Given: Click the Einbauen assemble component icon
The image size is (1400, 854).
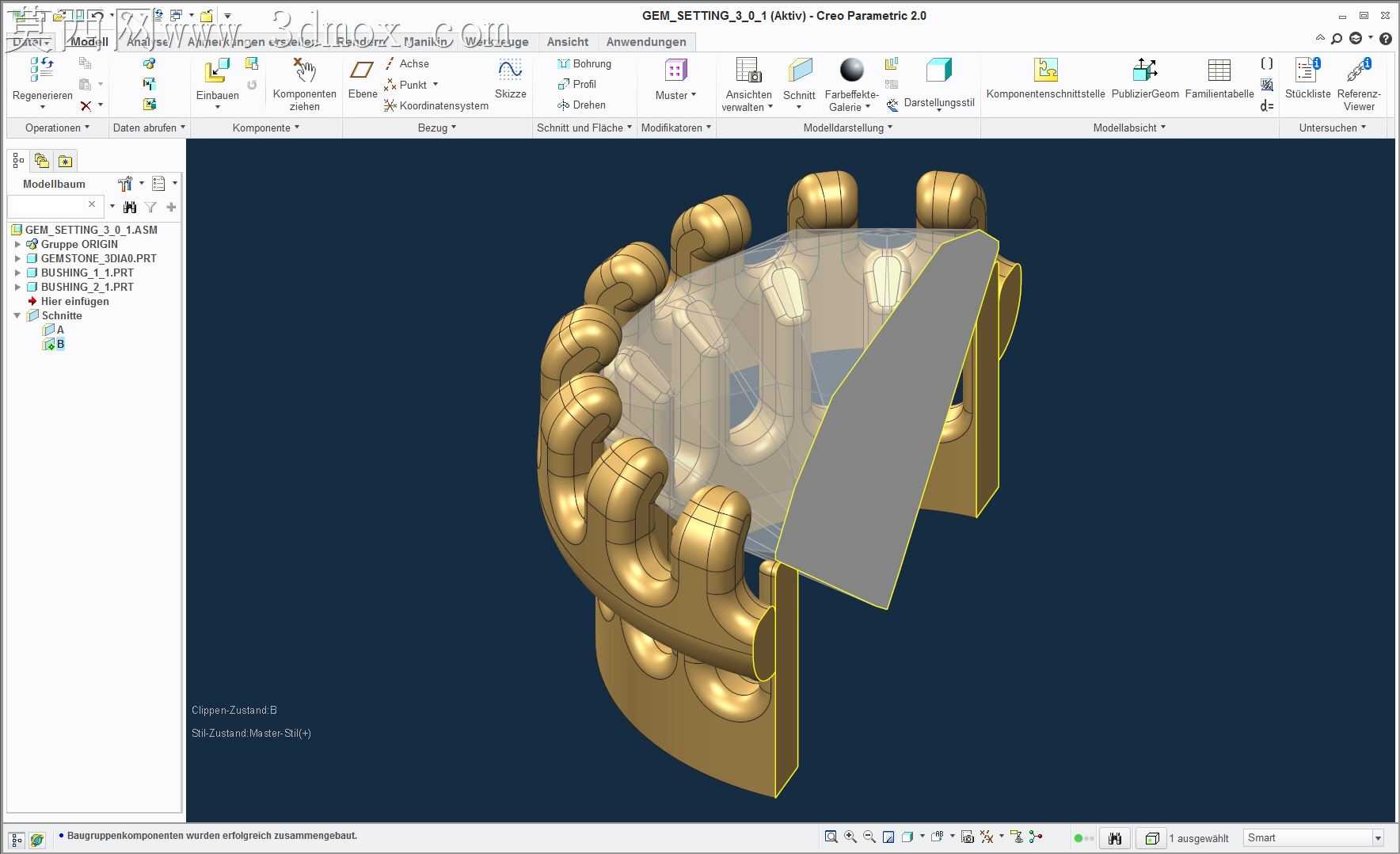Looking at the screenshot, I should pyautogui.click(x=217, y=71).
